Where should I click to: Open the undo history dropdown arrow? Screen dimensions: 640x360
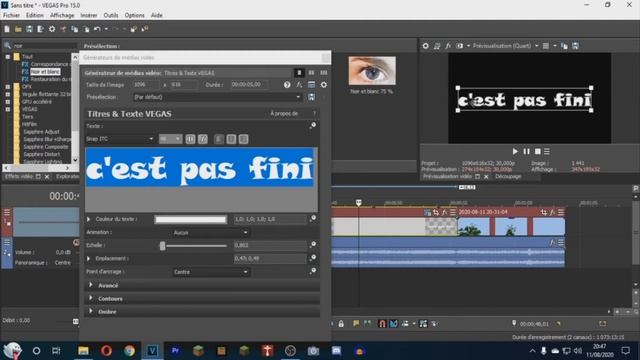coord(106,29)
